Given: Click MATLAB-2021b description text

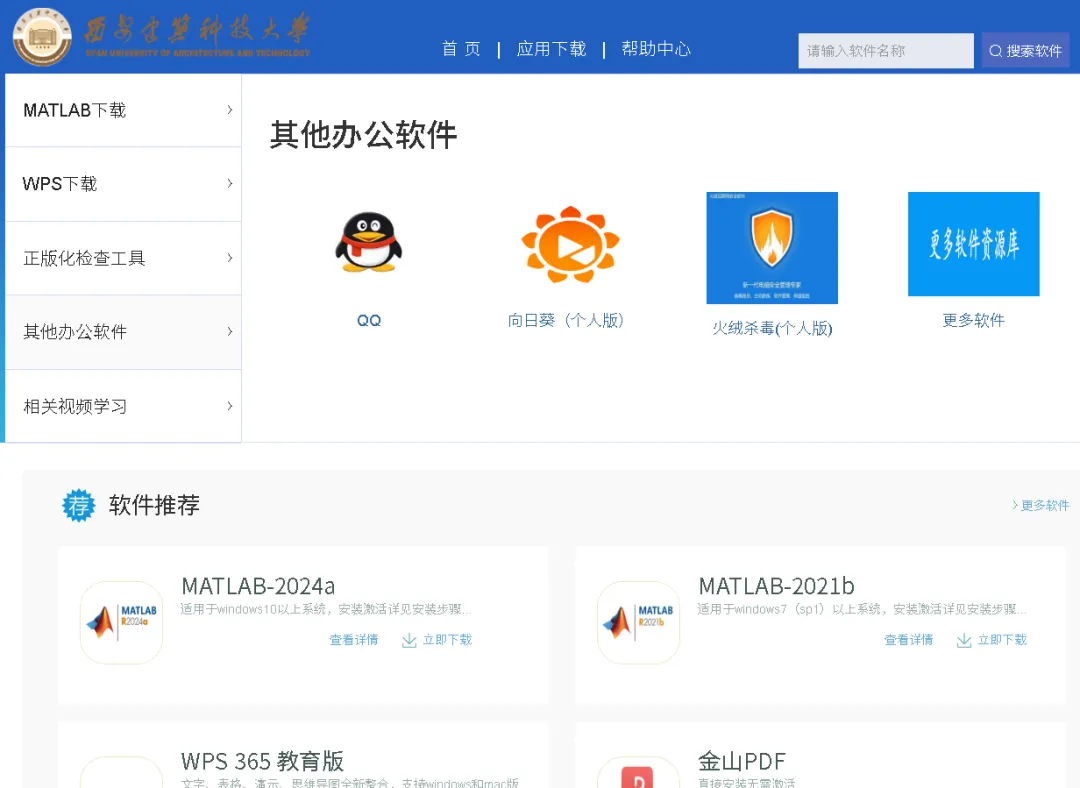Looking at the screenshot, I should (x=862, y=610).
